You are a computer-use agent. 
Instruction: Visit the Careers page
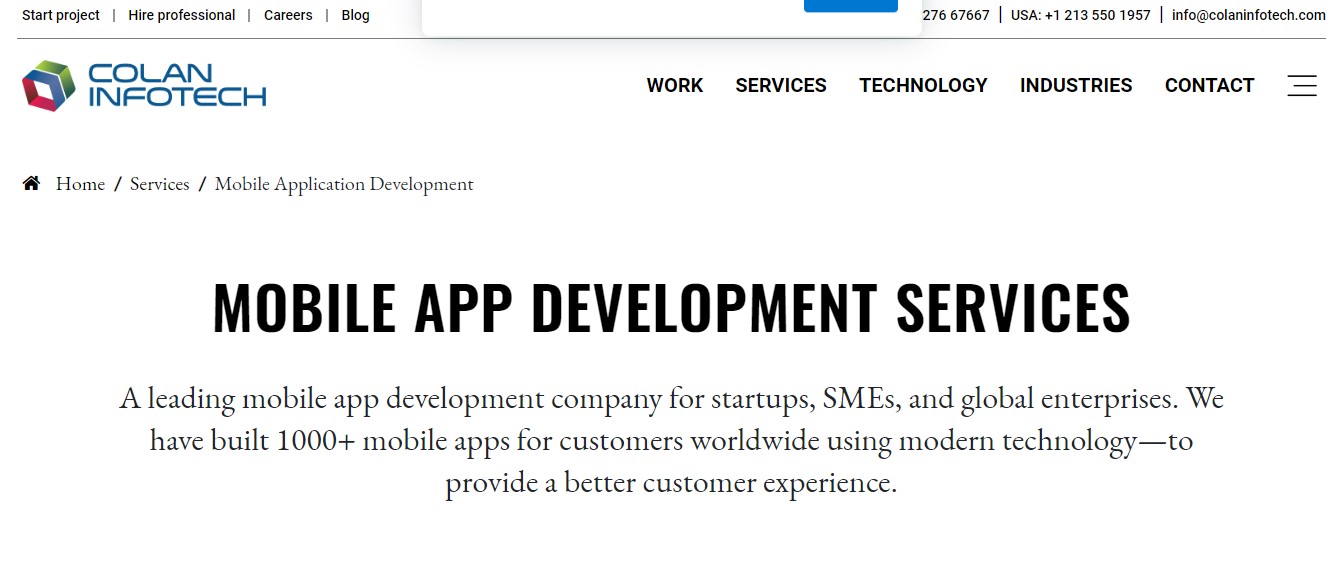[288, 15]
